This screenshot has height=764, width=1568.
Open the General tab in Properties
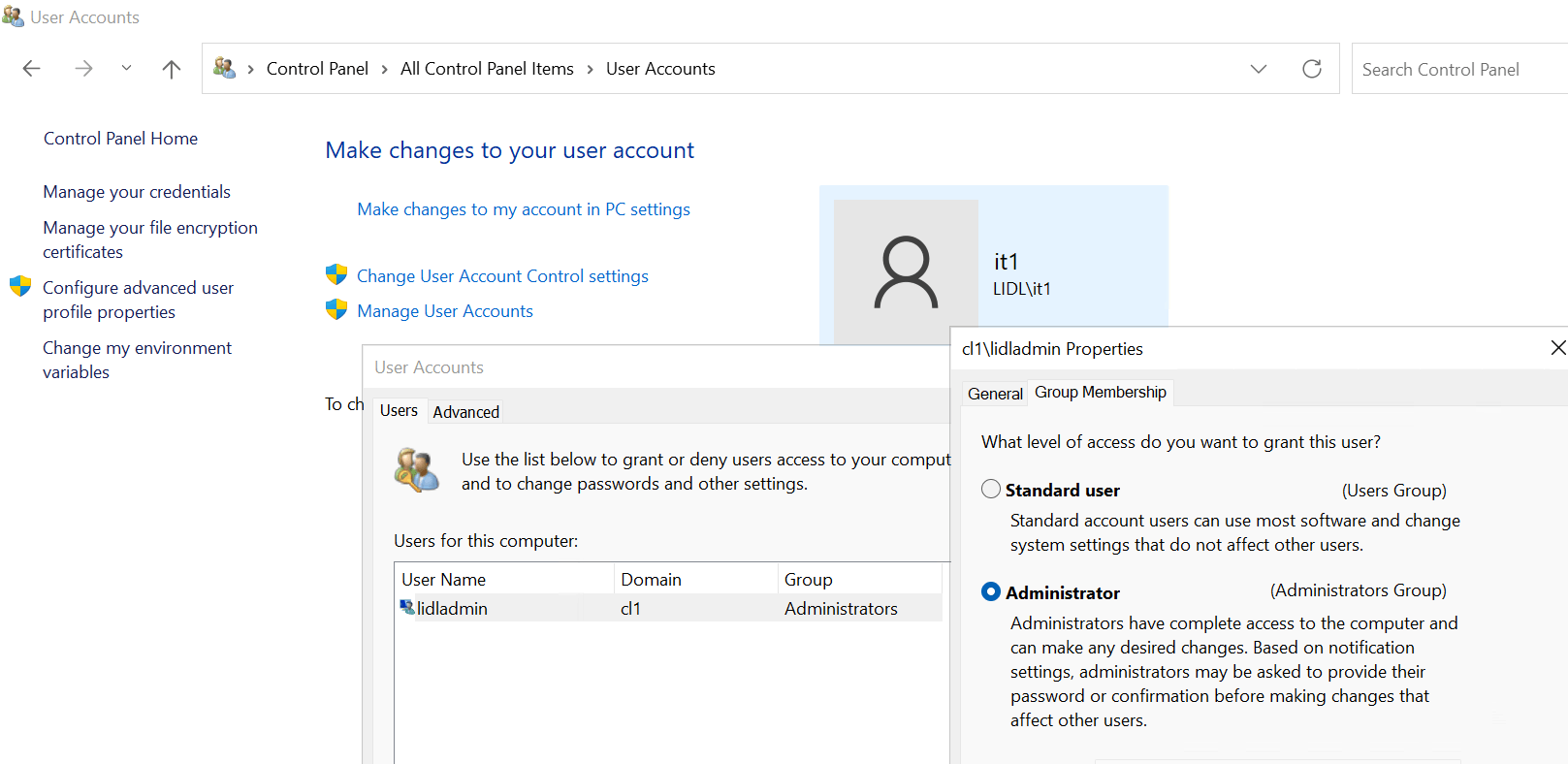click(995, 394)
